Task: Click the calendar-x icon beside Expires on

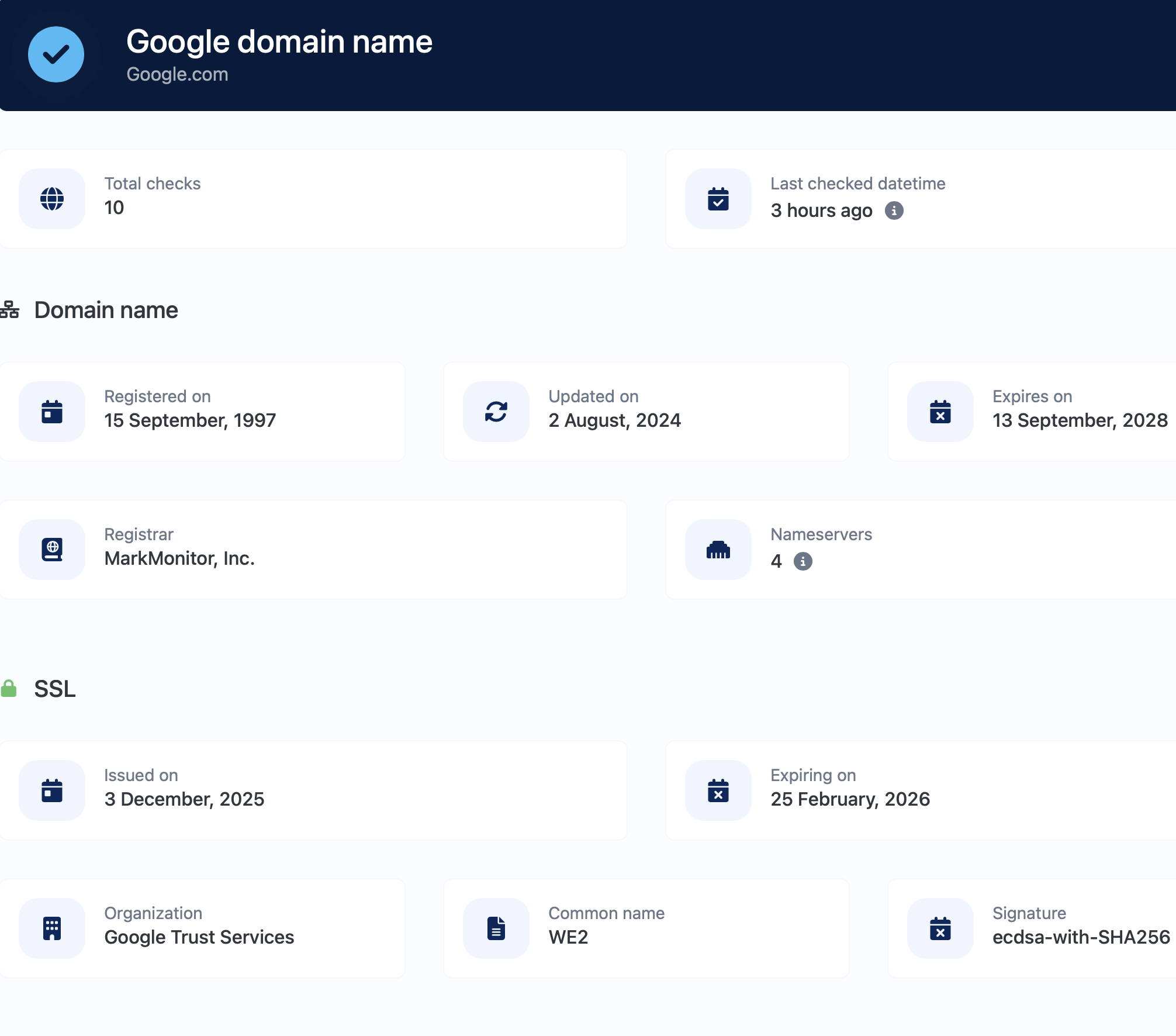Action: point(940,412)
